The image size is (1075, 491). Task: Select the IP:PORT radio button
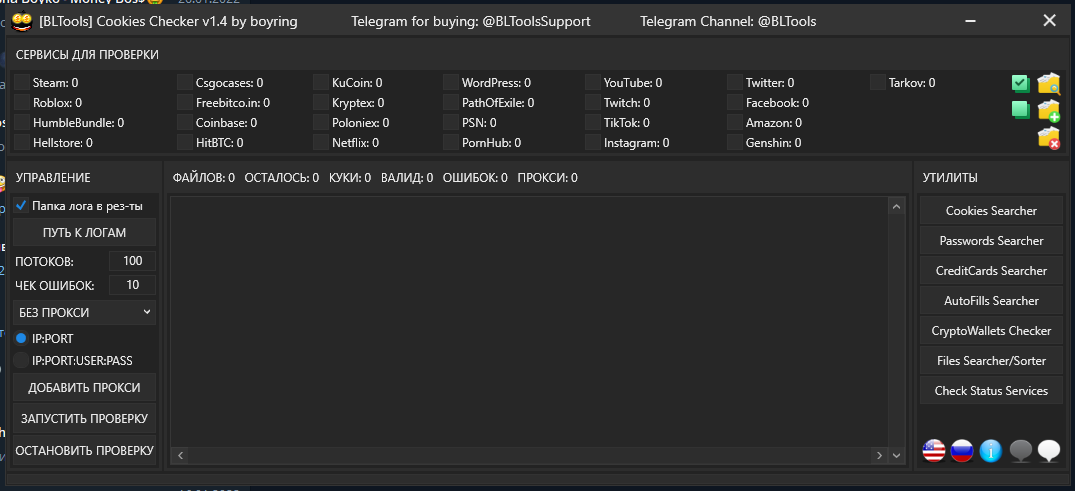tap(21, 338)
